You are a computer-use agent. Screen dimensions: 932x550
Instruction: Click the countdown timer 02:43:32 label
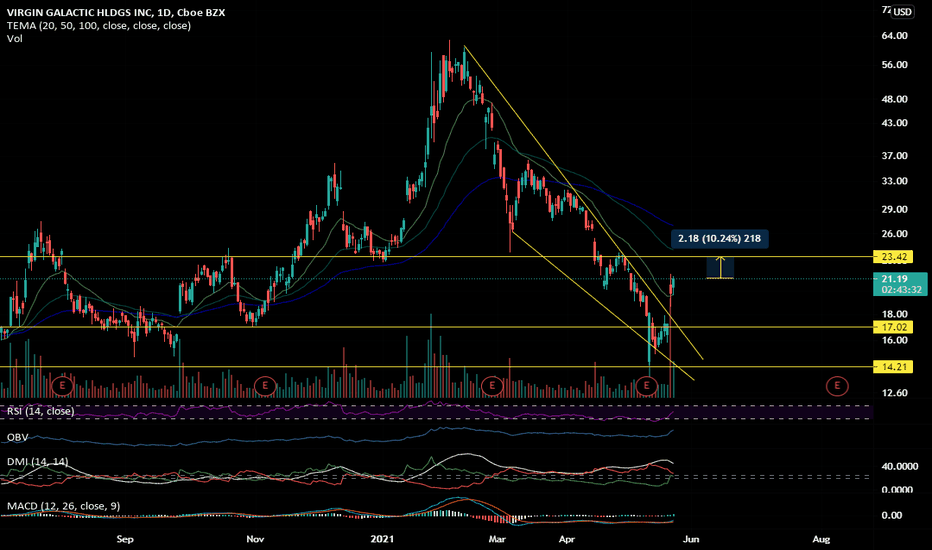coord(902,290)
